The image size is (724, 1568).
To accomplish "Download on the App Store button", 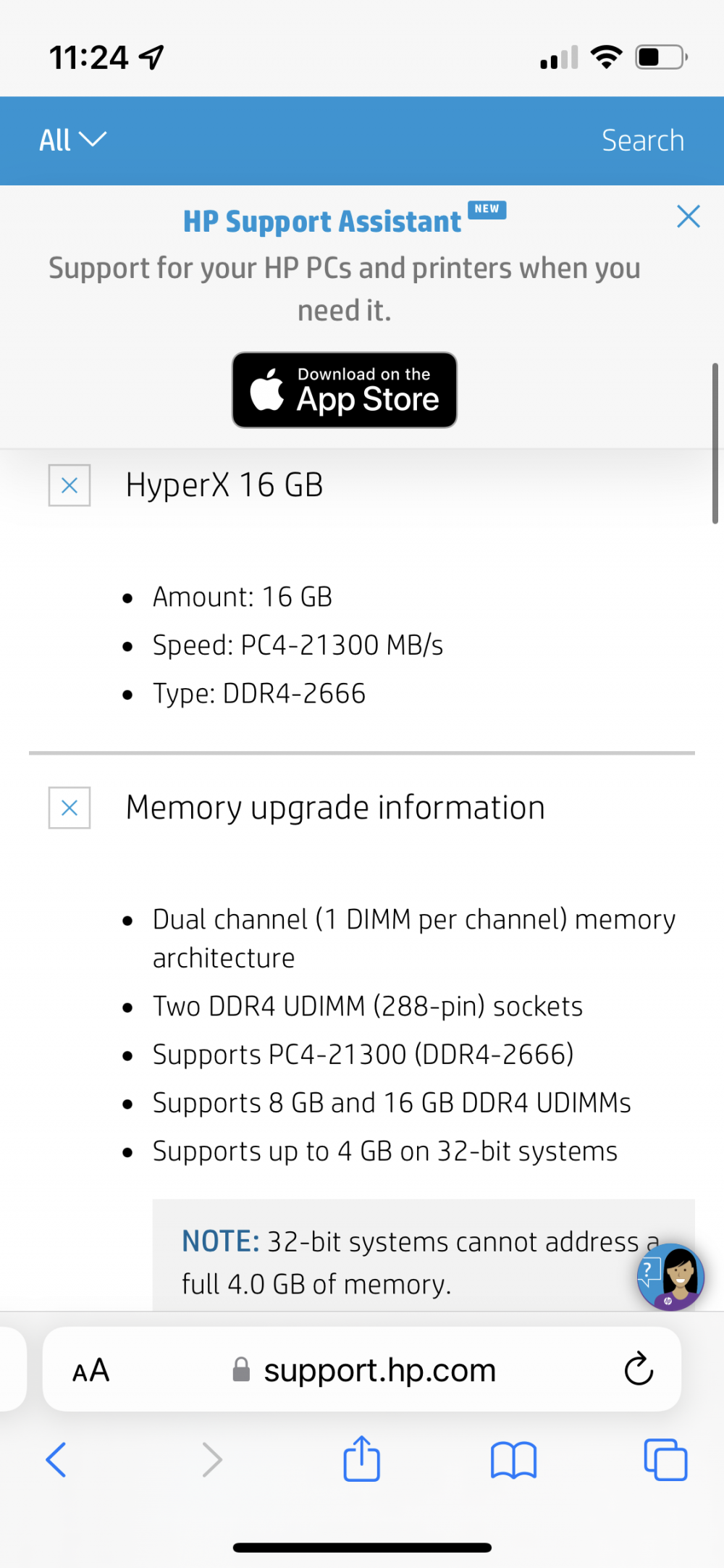I will click(345, 390).
